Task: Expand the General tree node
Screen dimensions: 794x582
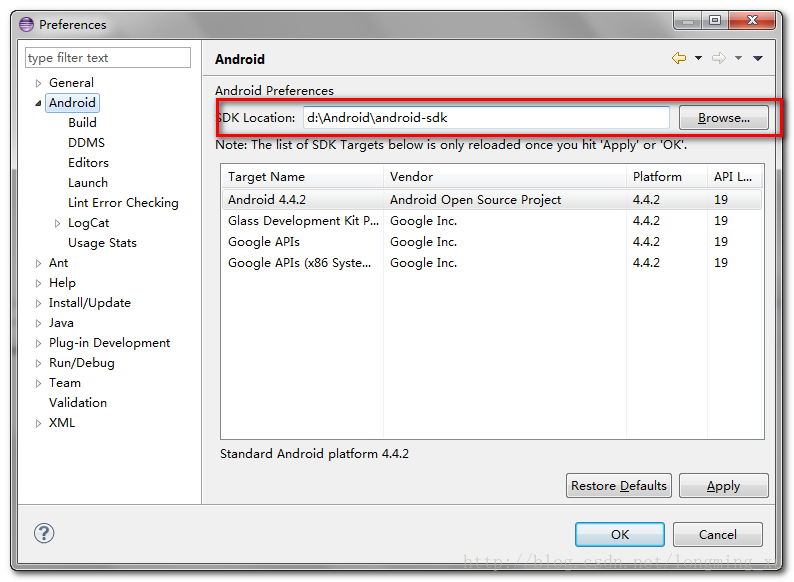Action: tap(38, 83)
